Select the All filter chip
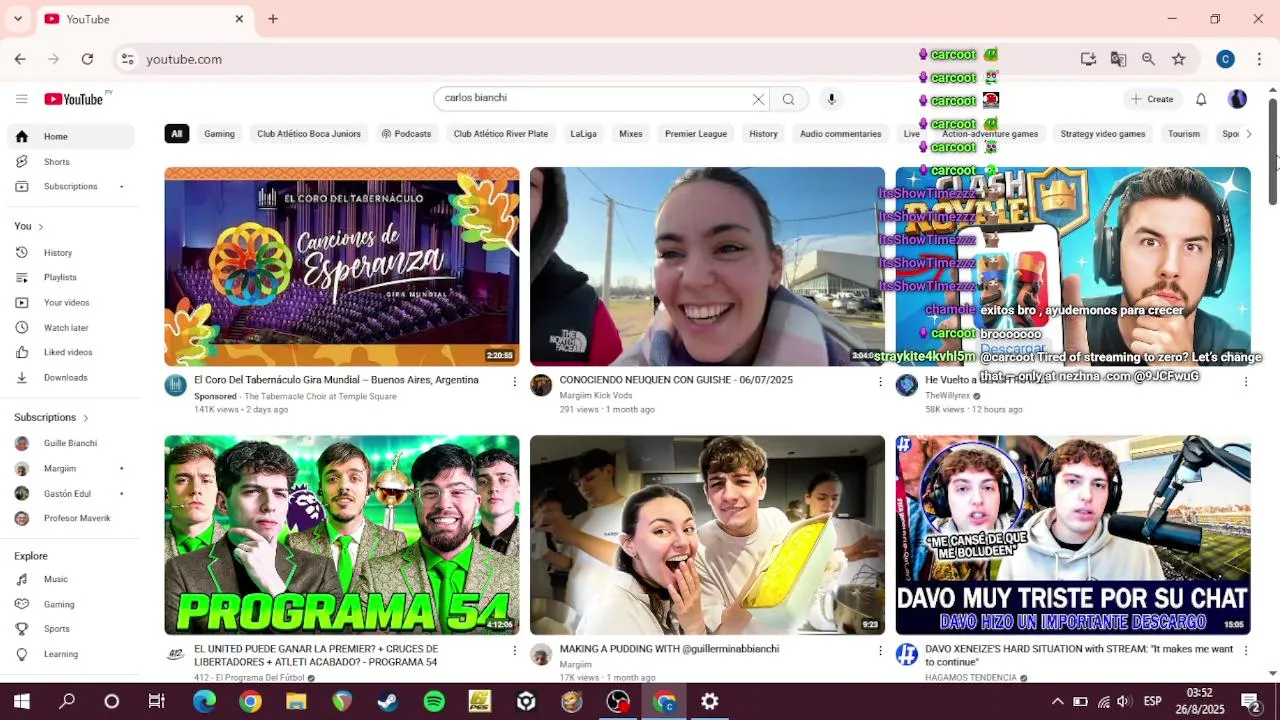This screenshot has width=1280, height=720. [176, 134]
